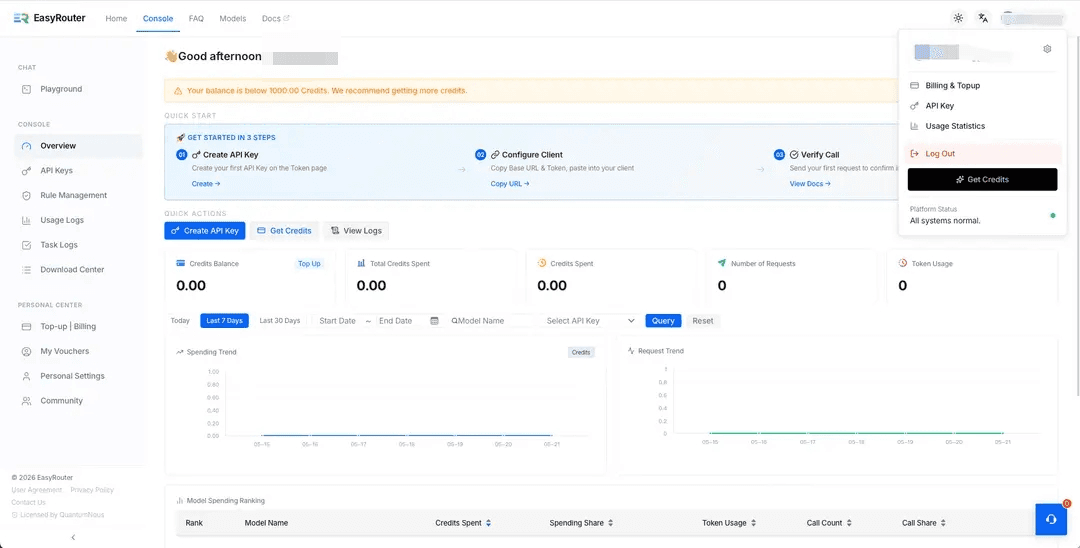Click the Rule Management shield icon

pyautogui.click(x=26, y=196)
